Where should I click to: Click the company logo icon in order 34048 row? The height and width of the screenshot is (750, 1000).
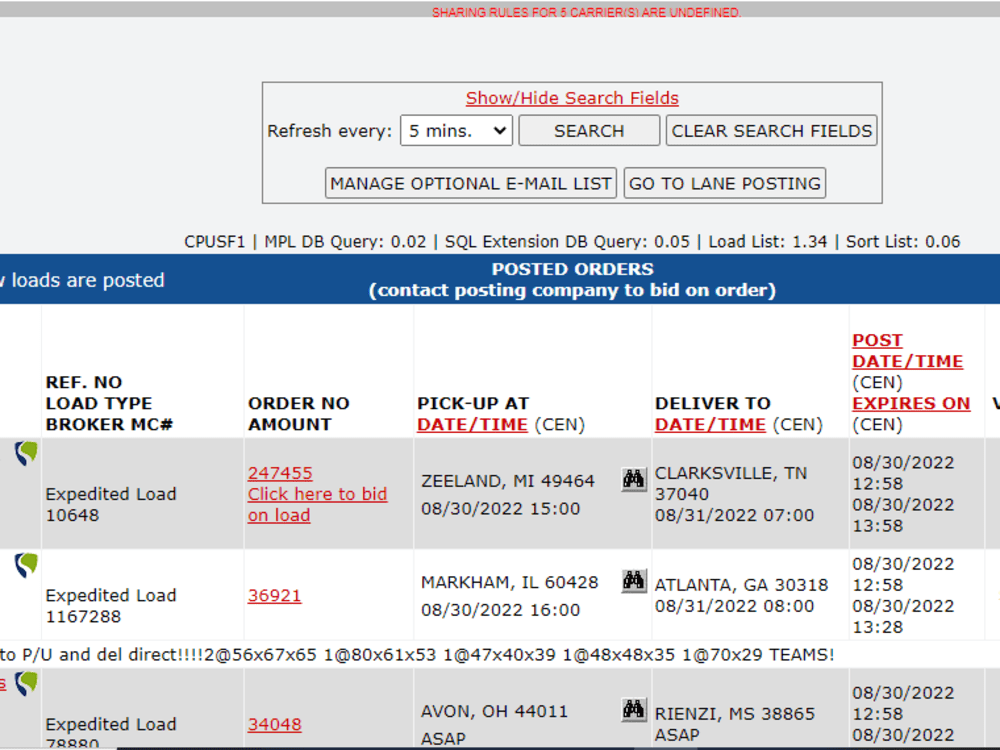[x=26, y=683]
